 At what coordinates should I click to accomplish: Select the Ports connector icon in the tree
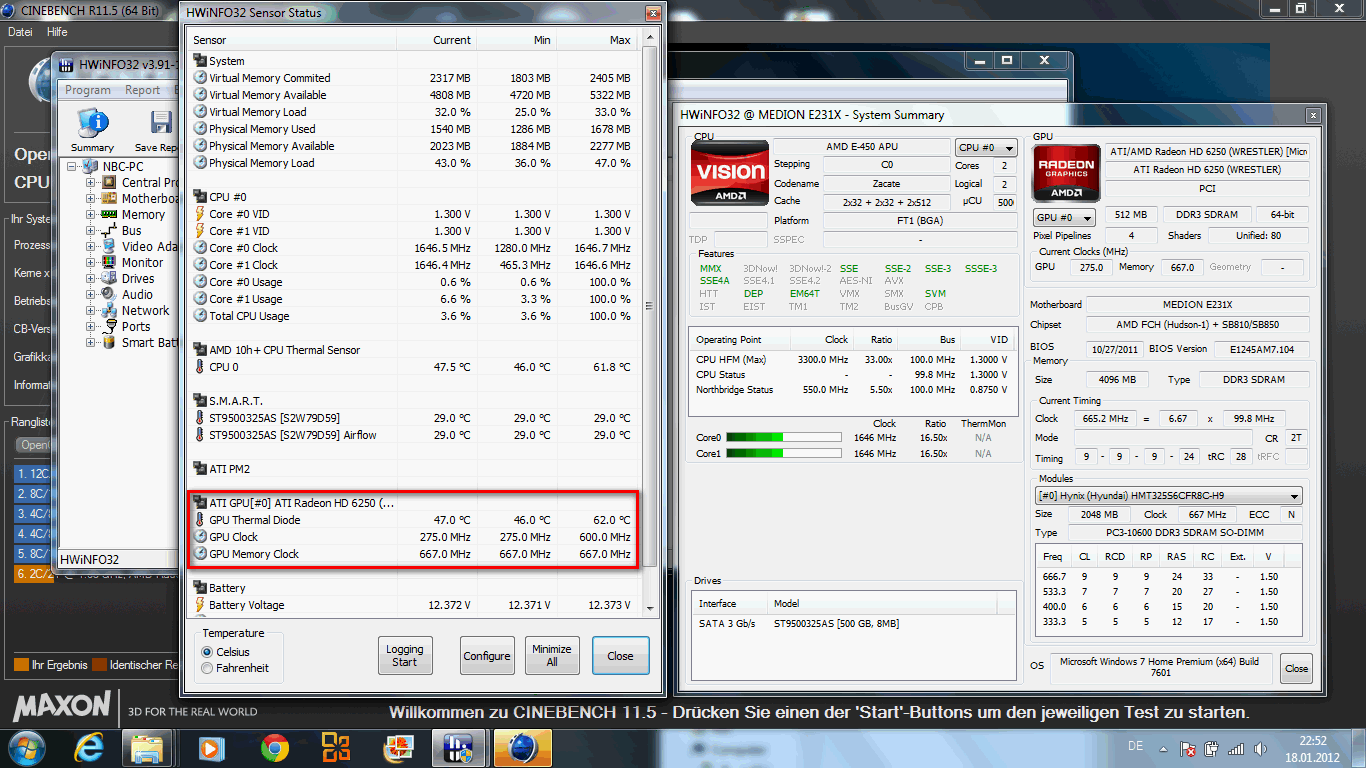click(109, 327)
